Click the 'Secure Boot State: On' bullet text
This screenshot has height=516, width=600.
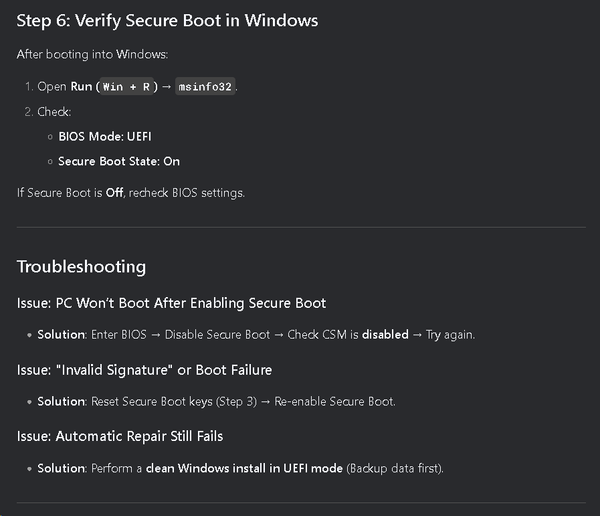[119, 162]
